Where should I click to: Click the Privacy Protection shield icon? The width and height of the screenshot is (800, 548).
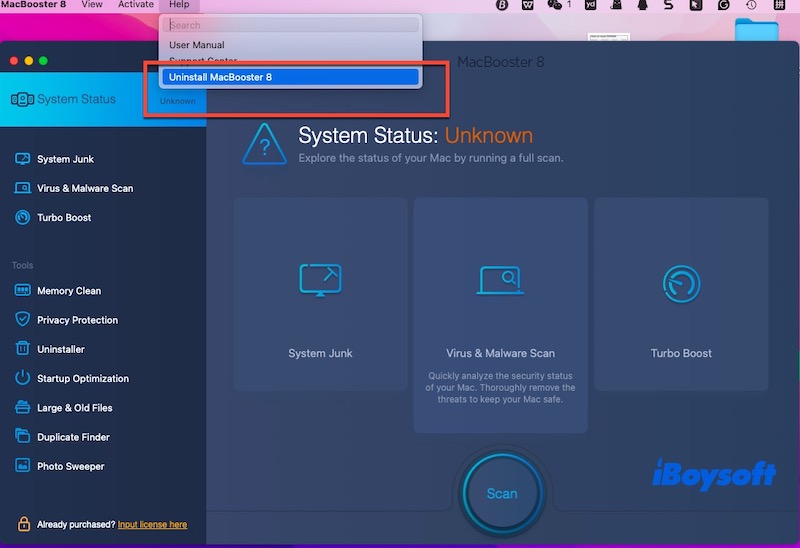coord(22,320)
